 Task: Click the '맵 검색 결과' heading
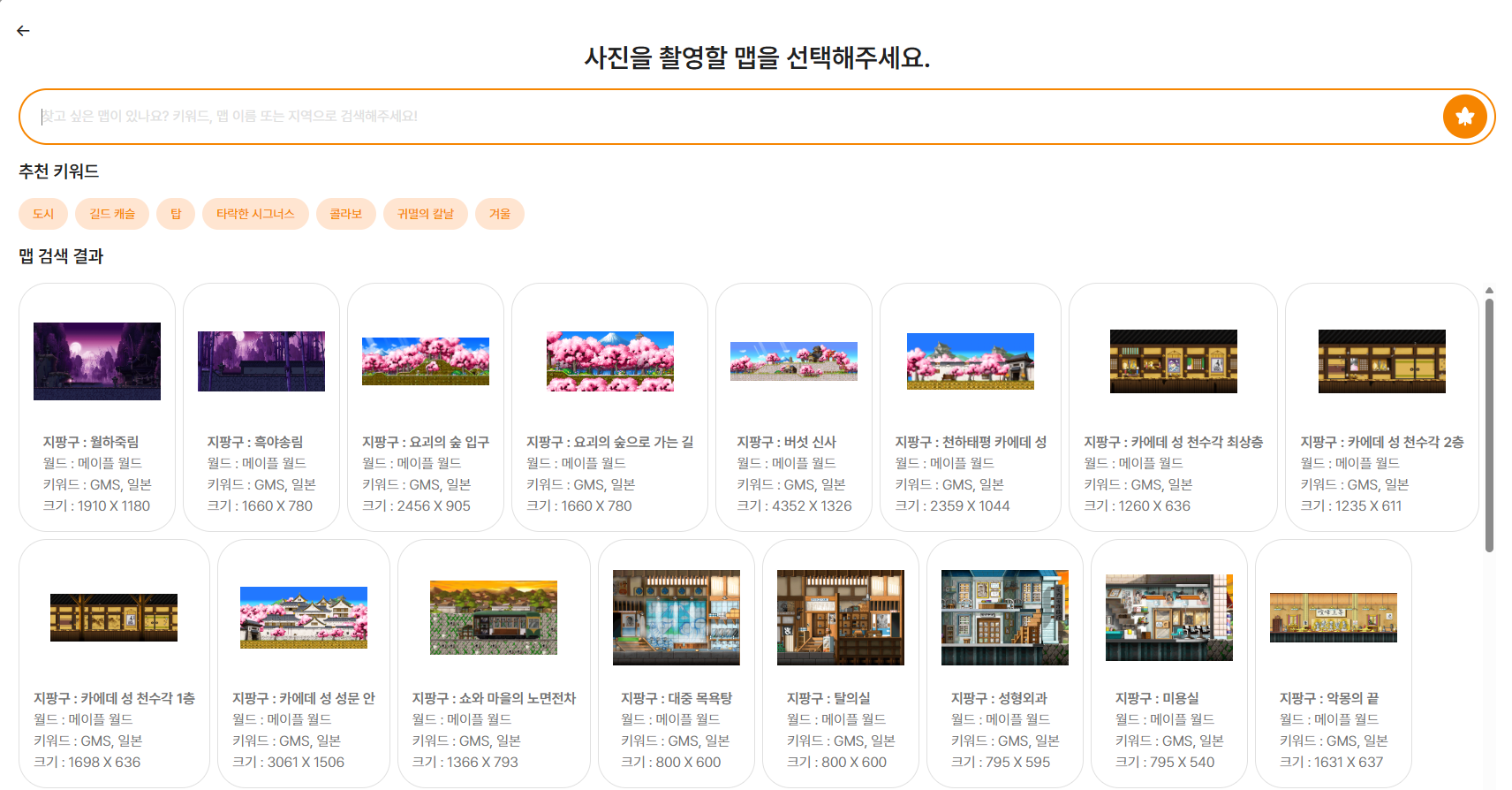click(61, 256)
